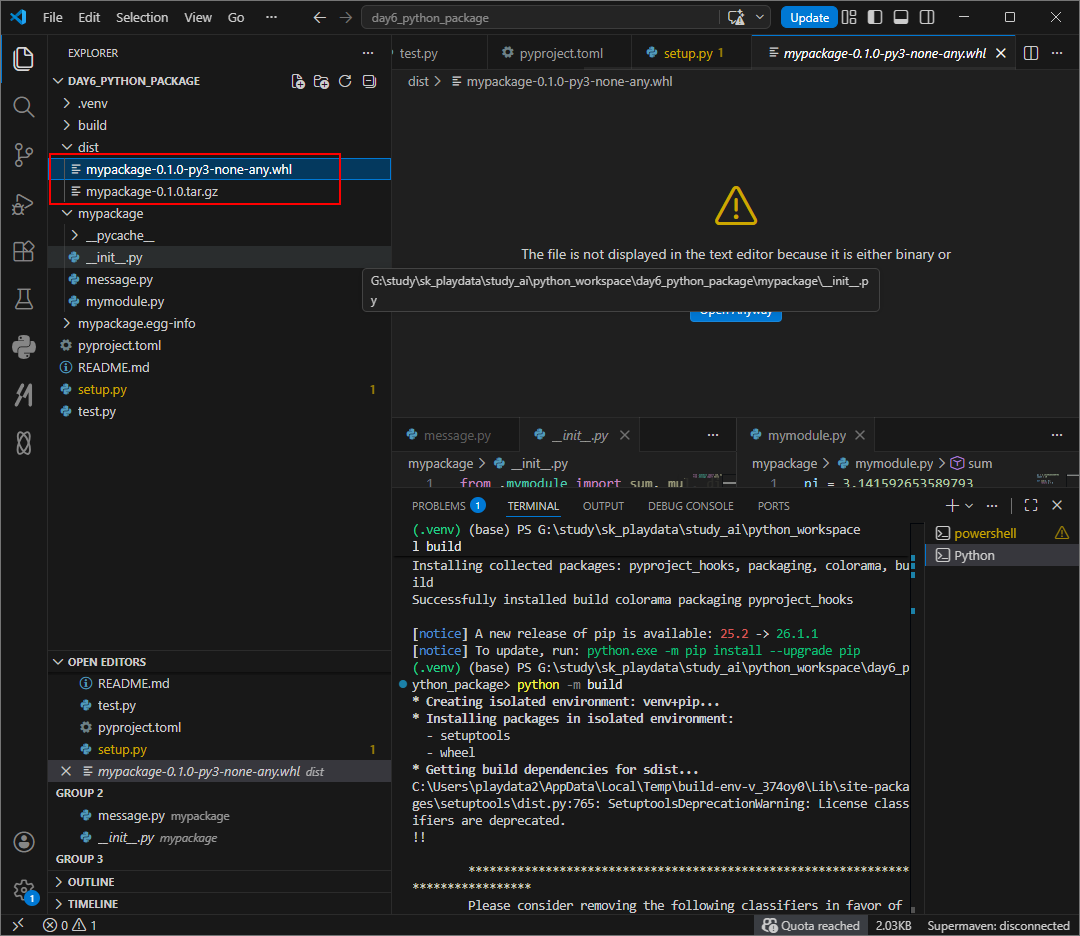Screen dimensions: 1080x936
Task: Toggle bottom panel visibility
Action: [901, 18]
